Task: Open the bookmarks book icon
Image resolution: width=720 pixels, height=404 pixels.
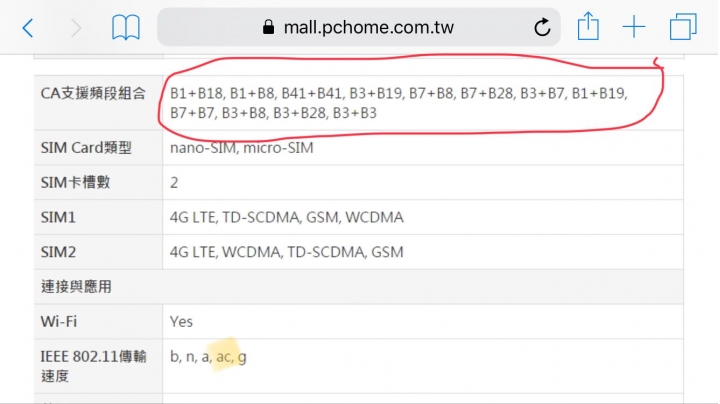Action: pos(125,28)
